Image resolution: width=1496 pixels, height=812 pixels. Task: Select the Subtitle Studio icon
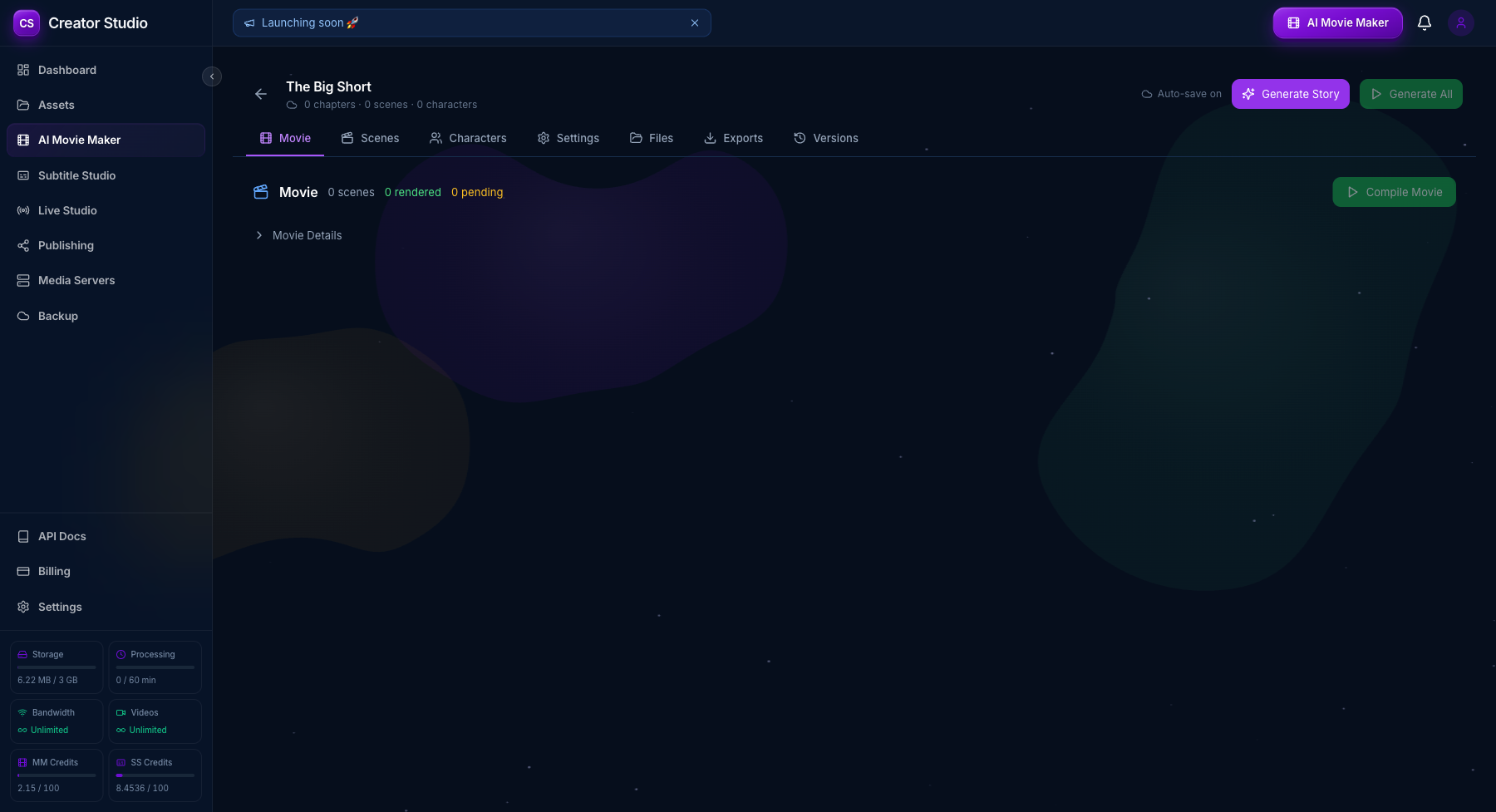pyautogui.click(x=22, y=175)
